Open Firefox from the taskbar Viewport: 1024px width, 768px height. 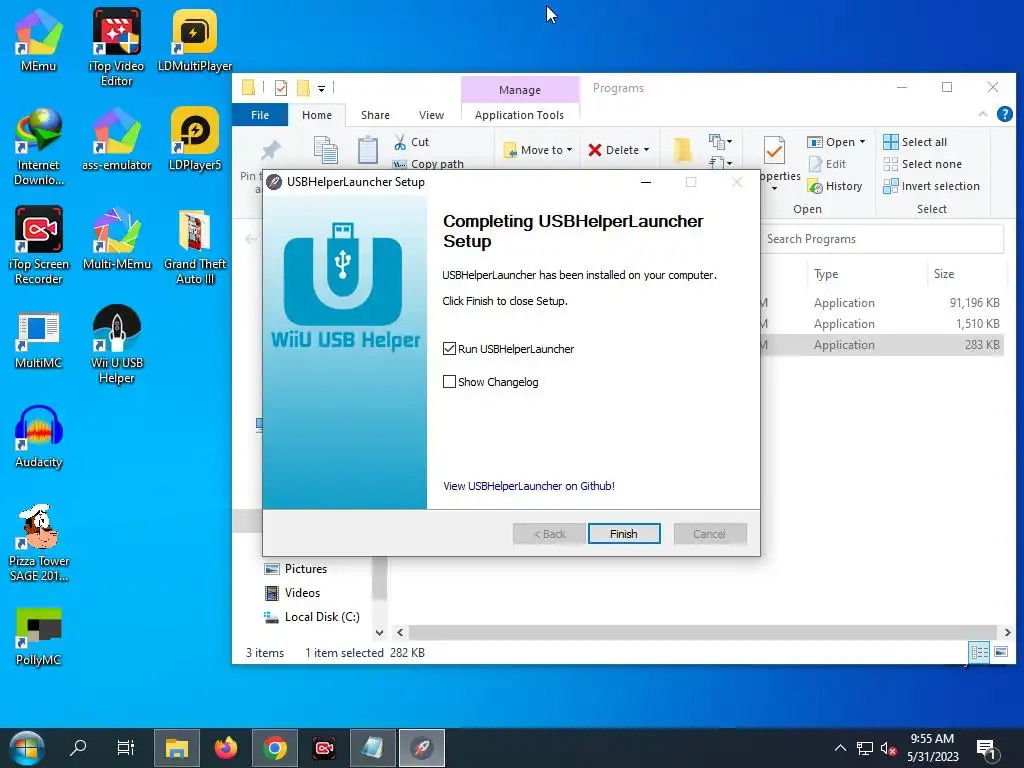[x=226, y=748]
